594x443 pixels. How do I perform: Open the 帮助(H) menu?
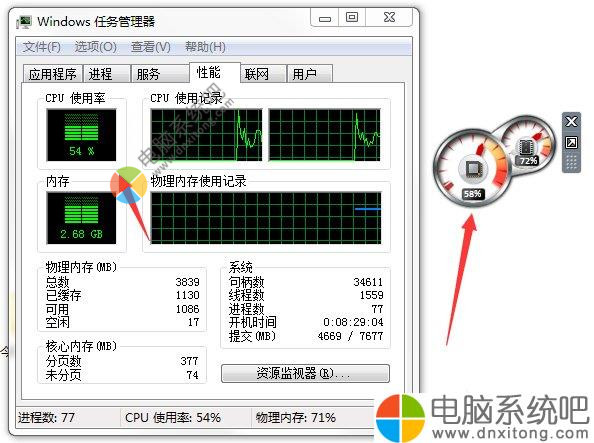tap(205, 47)
